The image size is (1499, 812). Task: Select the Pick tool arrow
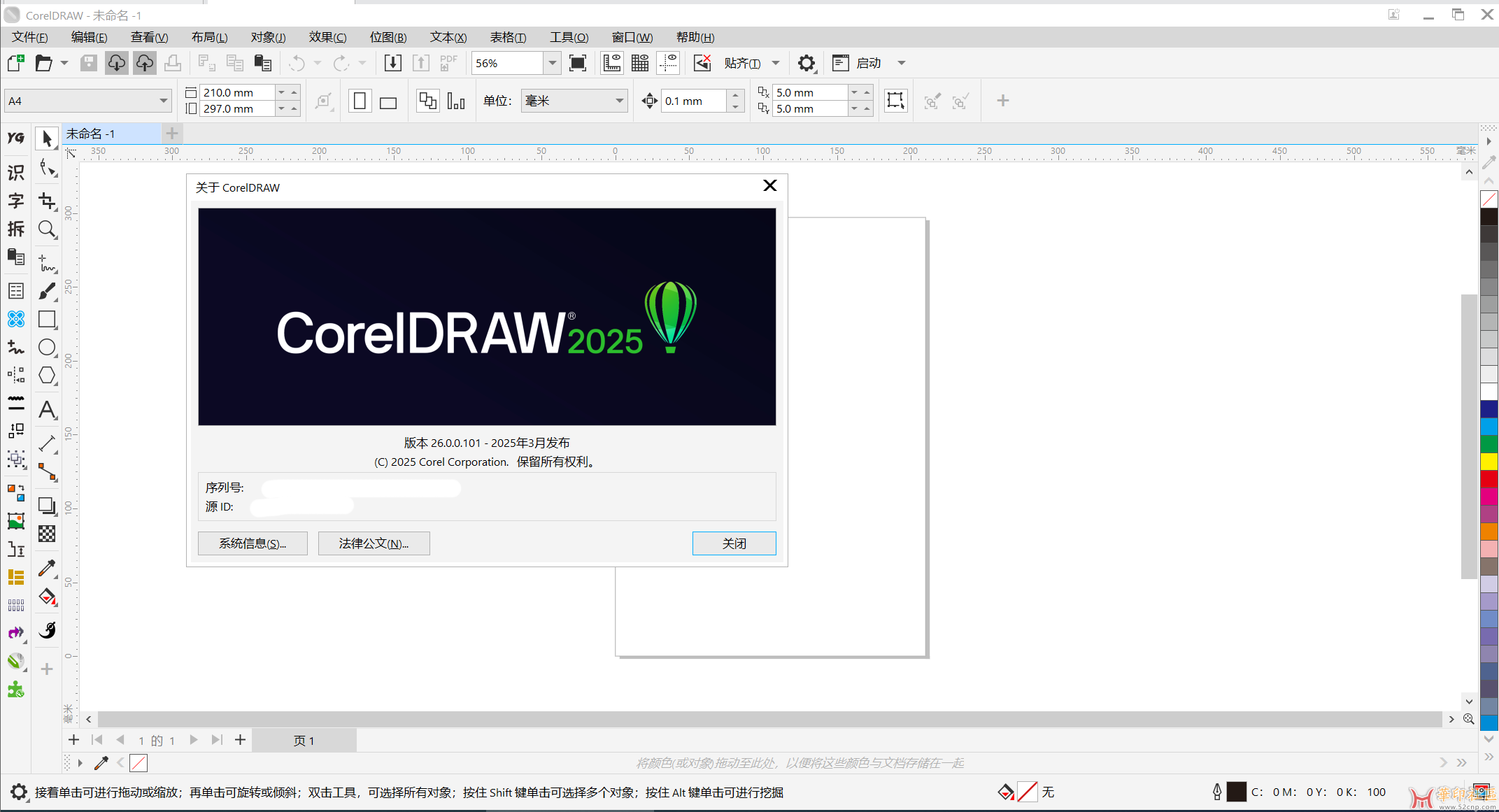point(47,138)
